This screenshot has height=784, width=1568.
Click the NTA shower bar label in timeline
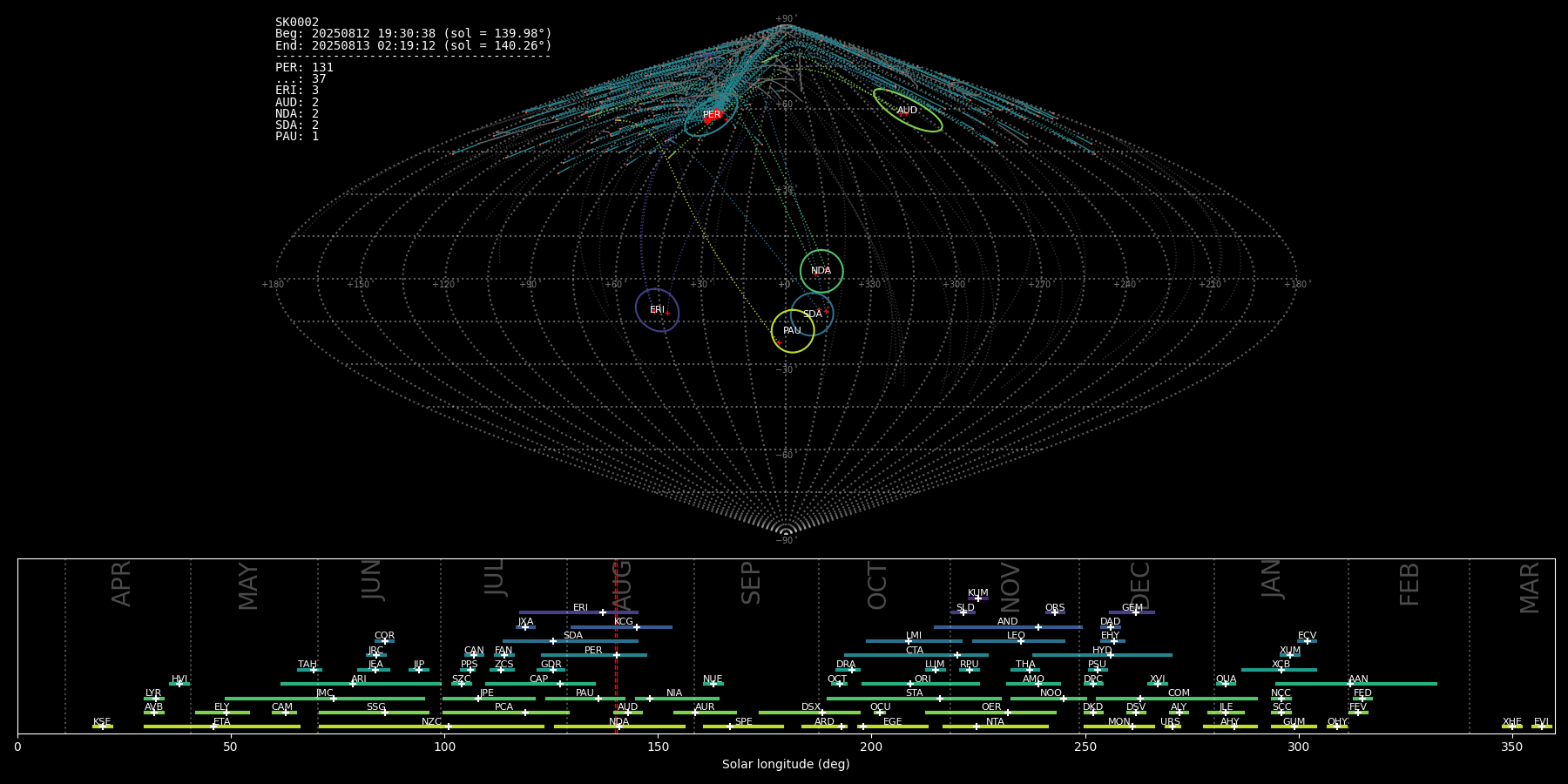(x=995, y=722)
